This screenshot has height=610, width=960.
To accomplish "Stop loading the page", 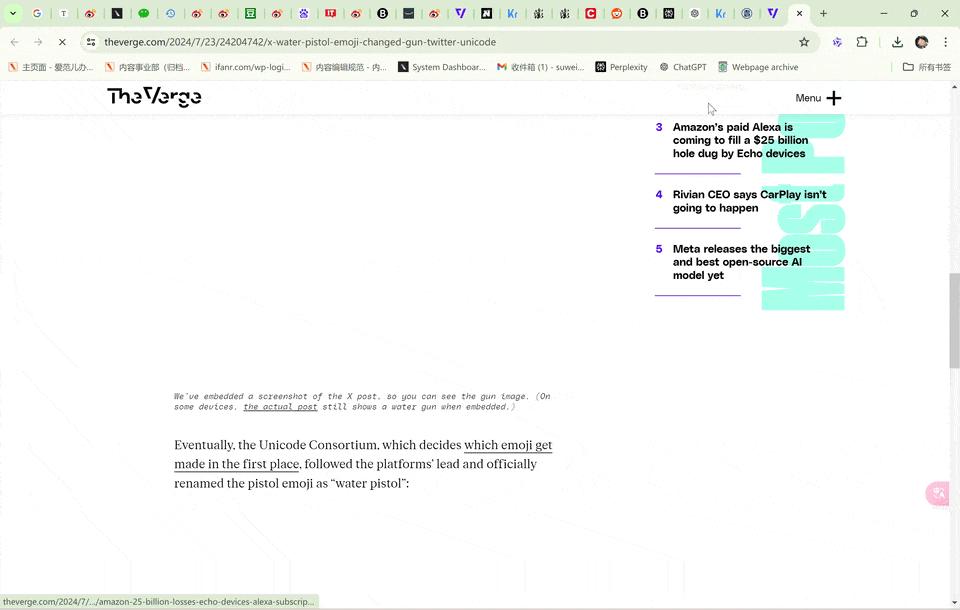I will [x=62, y=42].
